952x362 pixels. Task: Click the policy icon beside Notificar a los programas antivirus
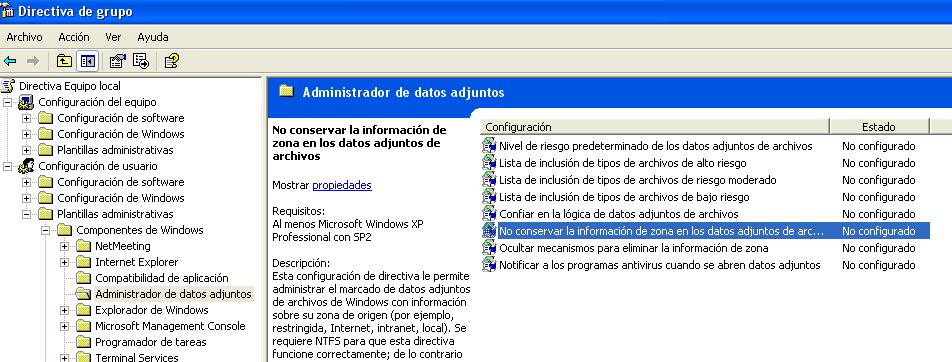click(x=489, y=265)
